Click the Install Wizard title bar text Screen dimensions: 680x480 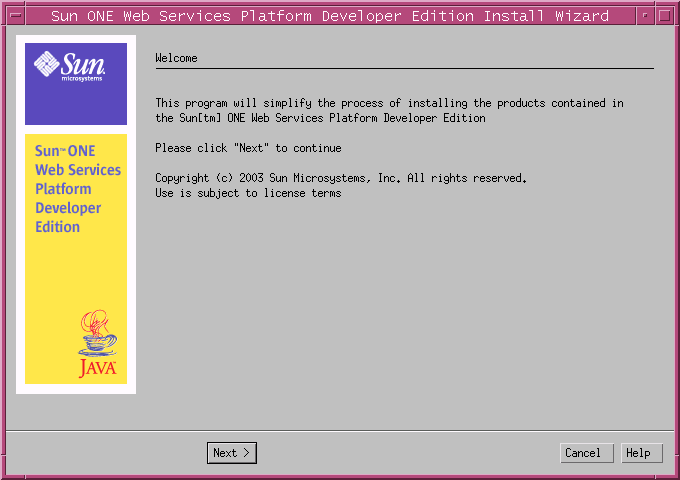tap(330, 16)
